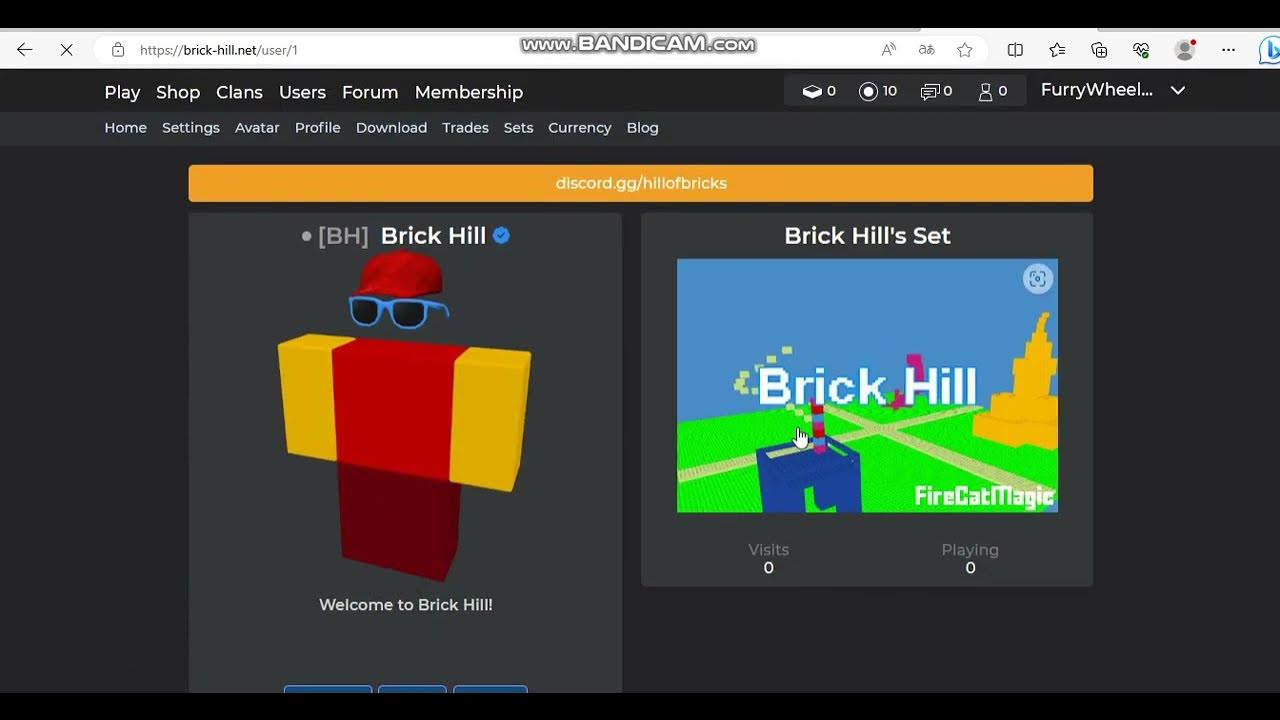Click the discord.gg/hillofbricks banner
The image size is (1280, 720).
click(641, 183)
